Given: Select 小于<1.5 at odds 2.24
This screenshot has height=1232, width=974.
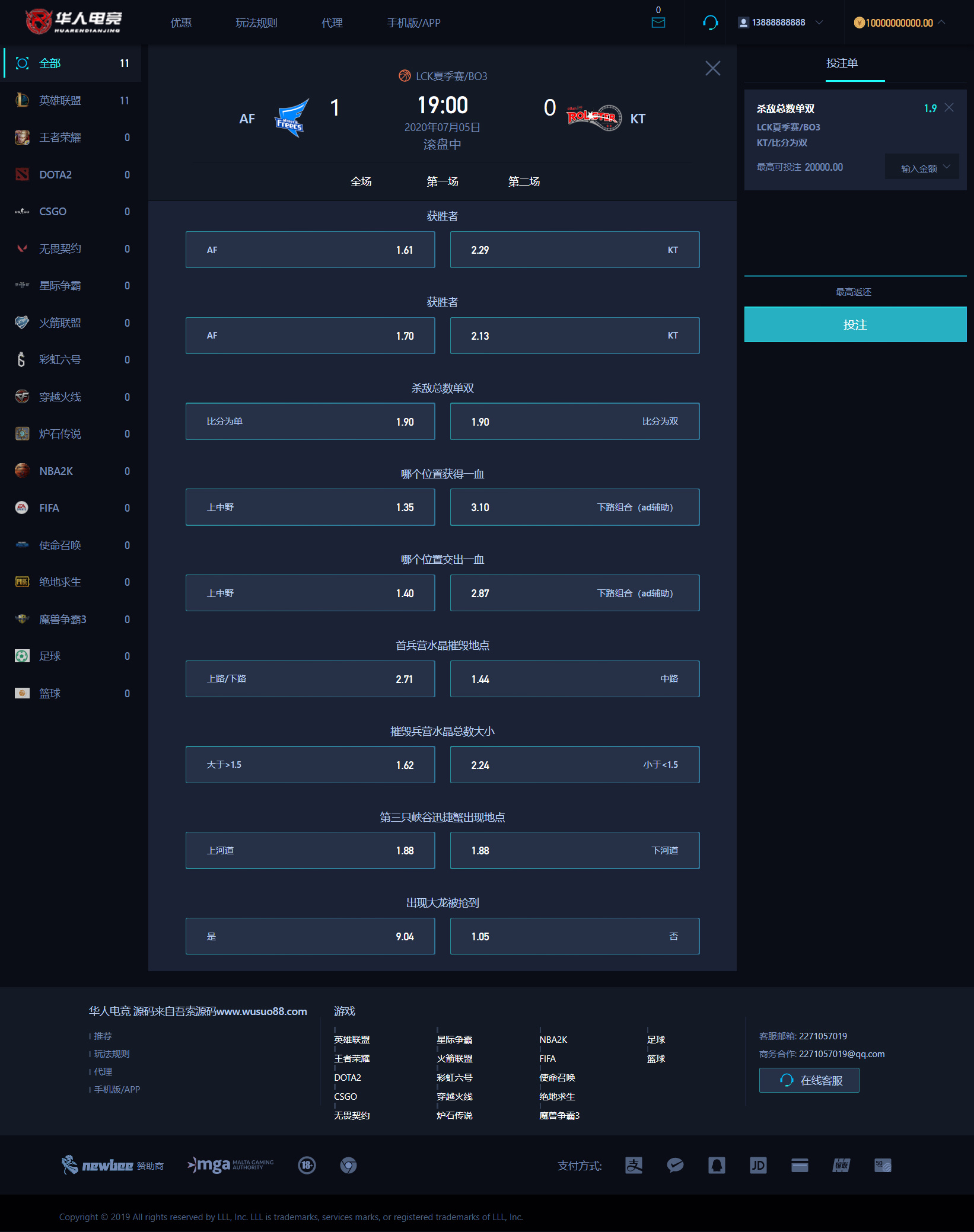Looking at the screenshot, I should click(x=575, y=765).
